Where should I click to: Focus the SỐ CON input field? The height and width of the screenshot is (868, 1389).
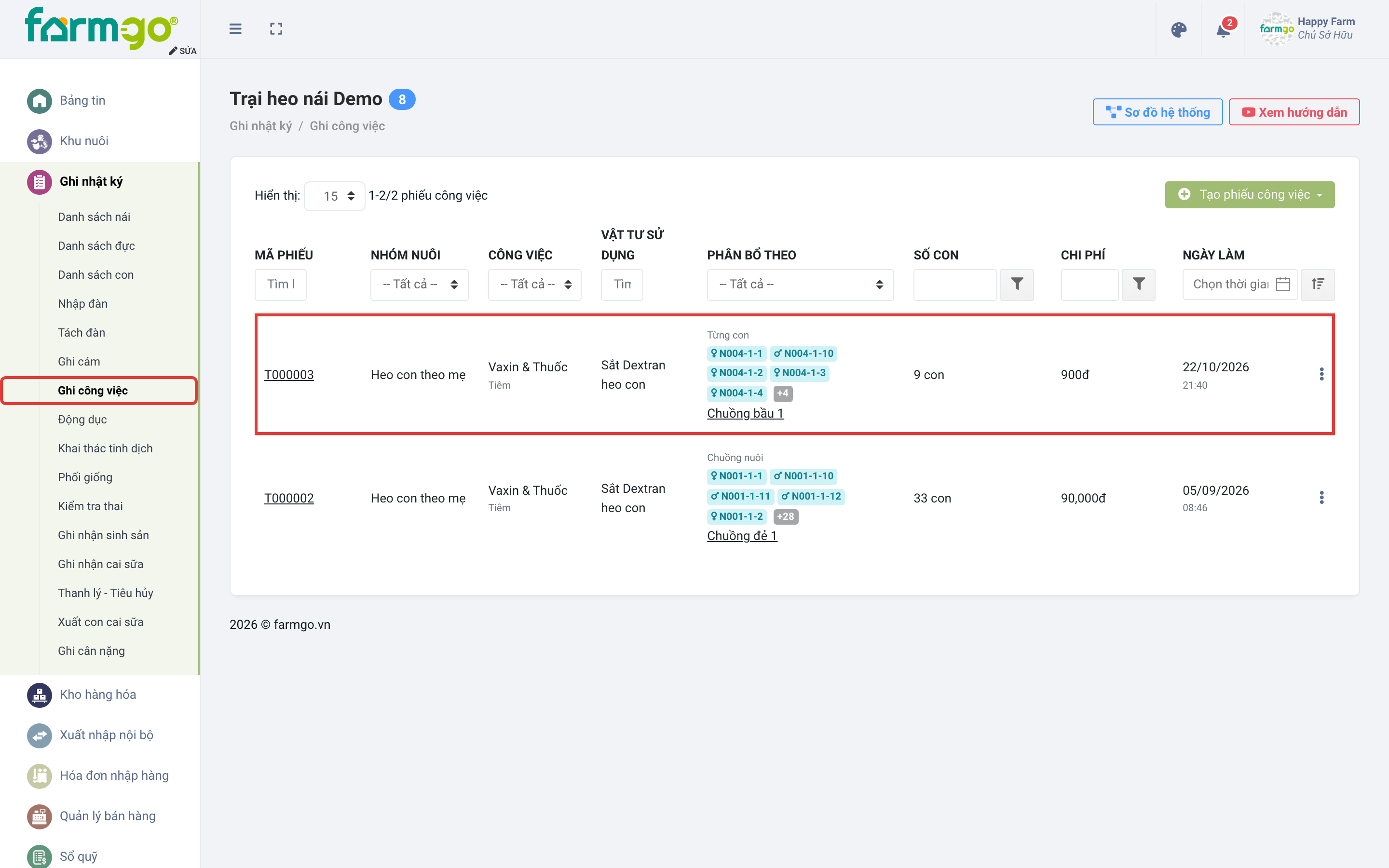(955, 284)
